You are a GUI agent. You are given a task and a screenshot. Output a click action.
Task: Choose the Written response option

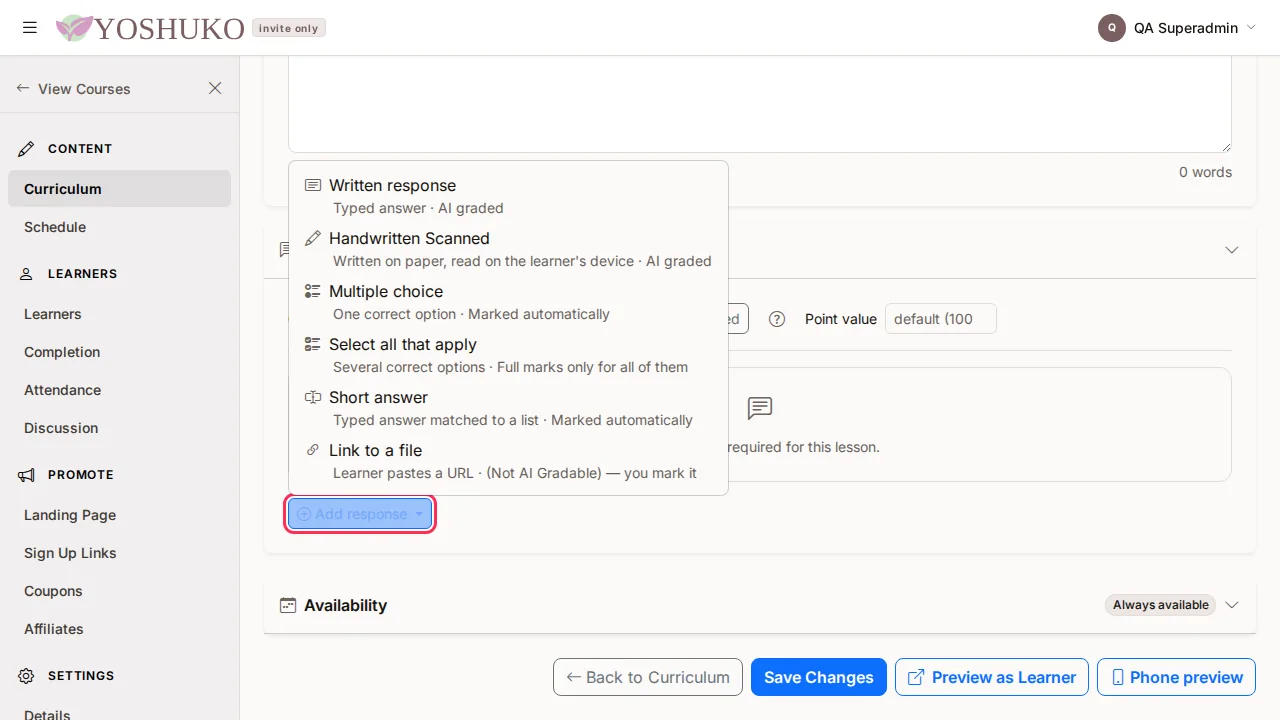click(508, 196)
